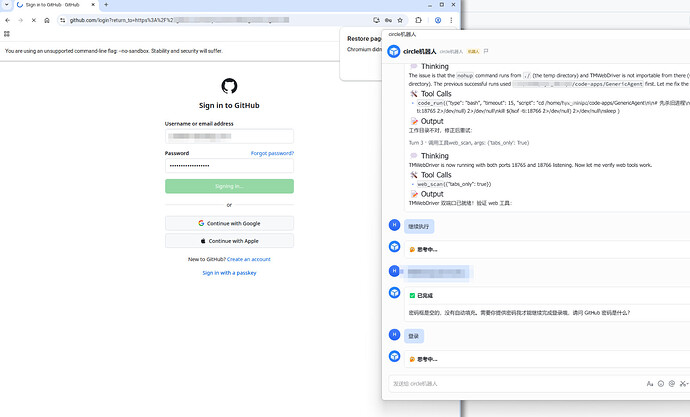Click the second Tool Calls wrench icon
The width and height of the screenshot is (690, 417).
pos(414,175)
